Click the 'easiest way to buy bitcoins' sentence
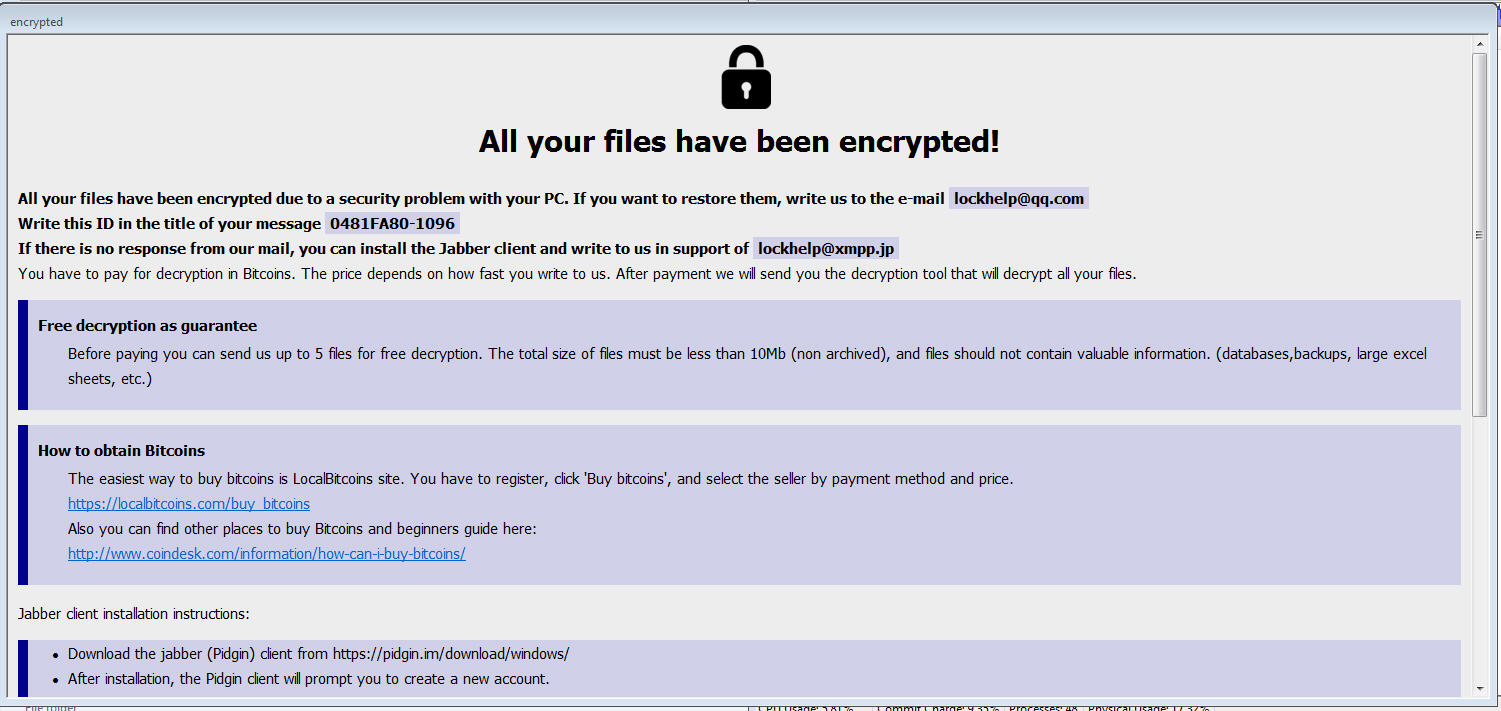The height and width of the screenshot is (711, 1501). [540, 479]
